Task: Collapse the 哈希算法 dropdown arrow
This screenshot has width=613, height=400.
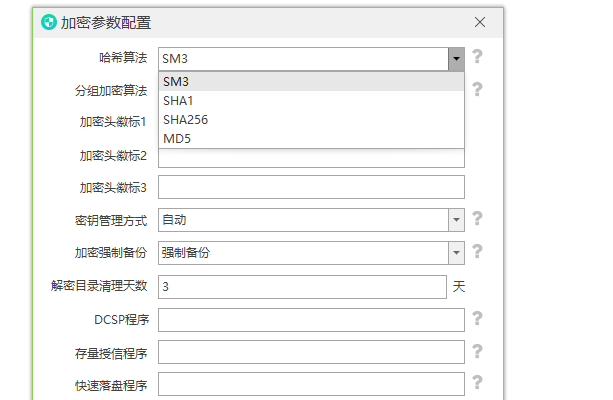Action: [456, 59]
